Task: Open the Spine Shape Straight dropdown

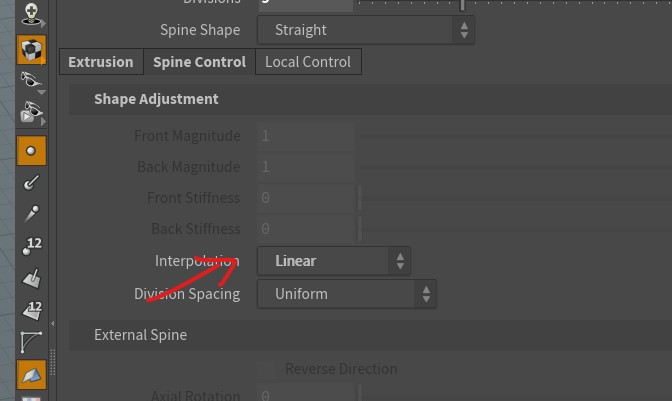Action: point(366,30)
